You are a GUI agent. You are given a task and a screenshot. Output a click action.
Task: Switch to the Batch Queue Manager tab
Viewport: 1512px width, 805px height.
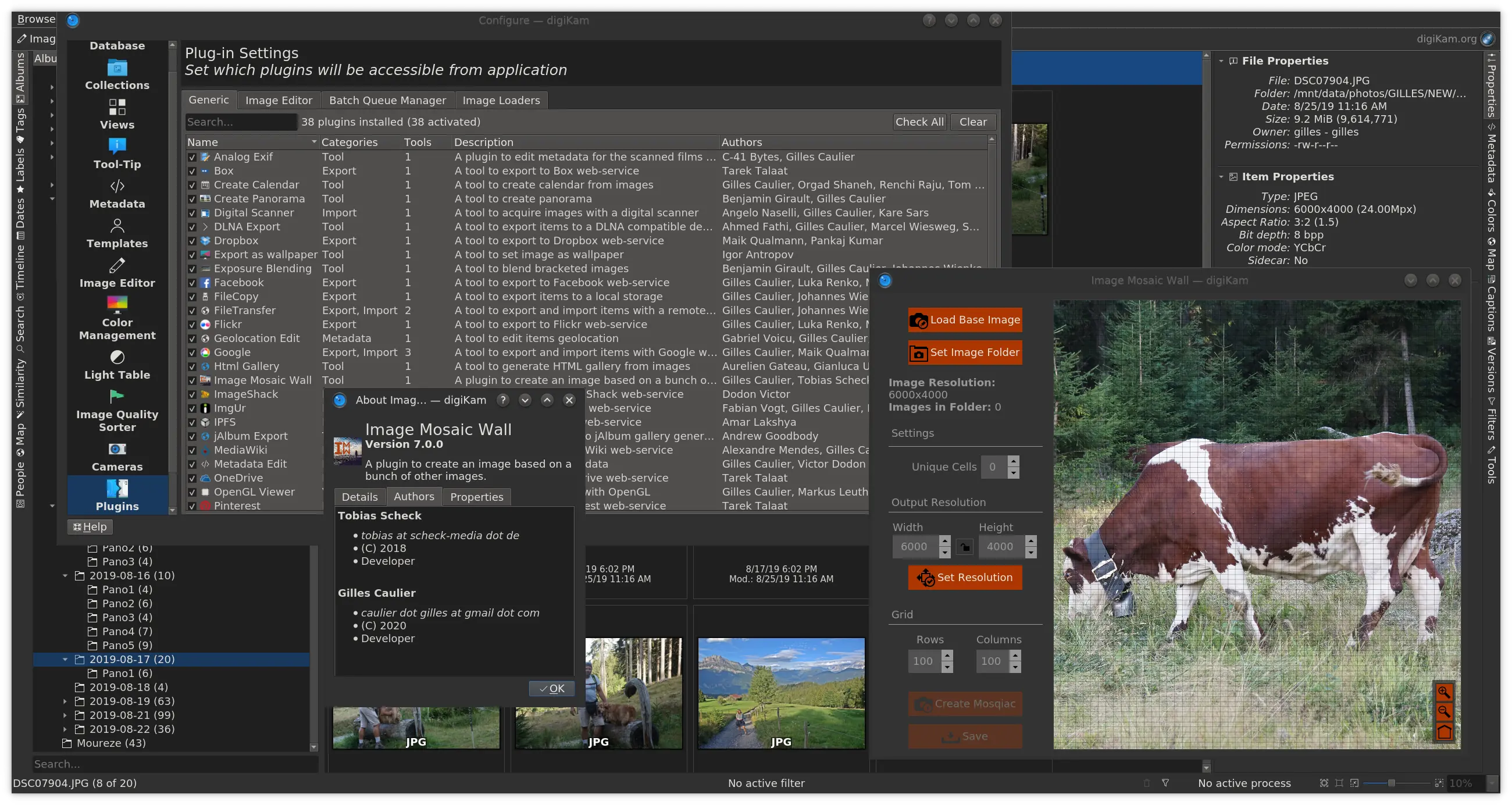click(x=387, y=100)
